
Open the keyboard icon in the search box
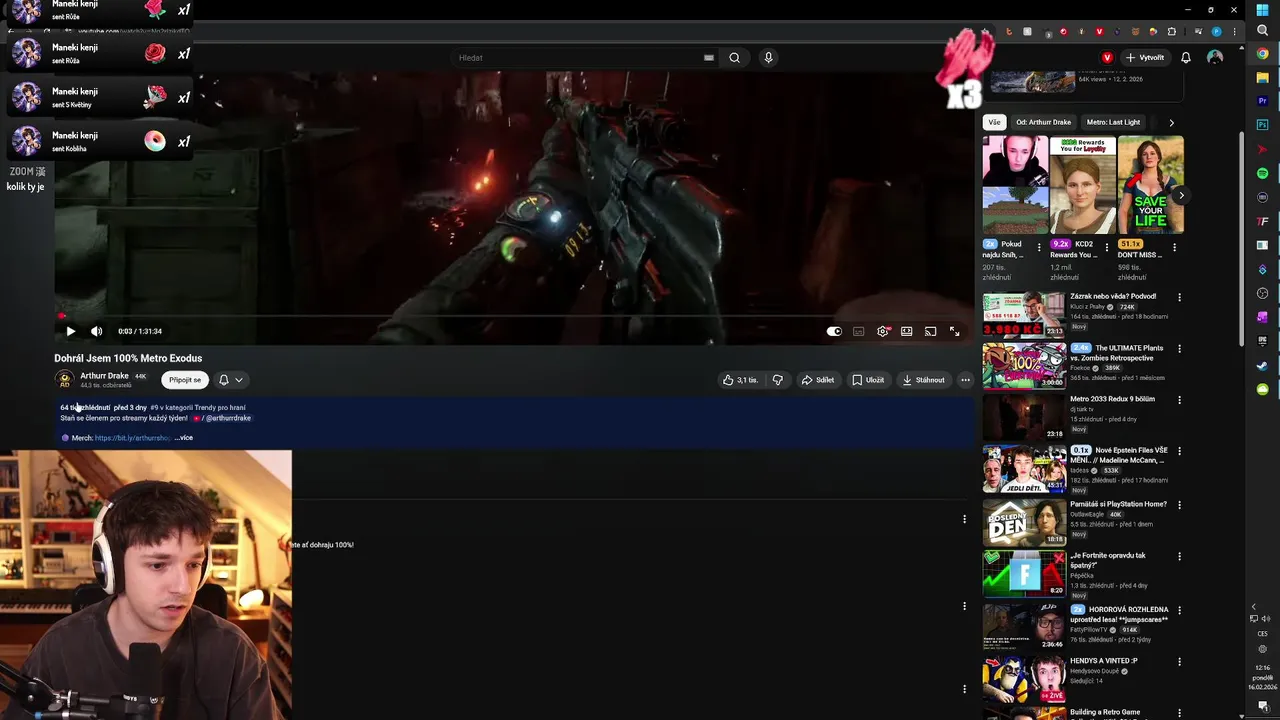(x=709, y=58)
